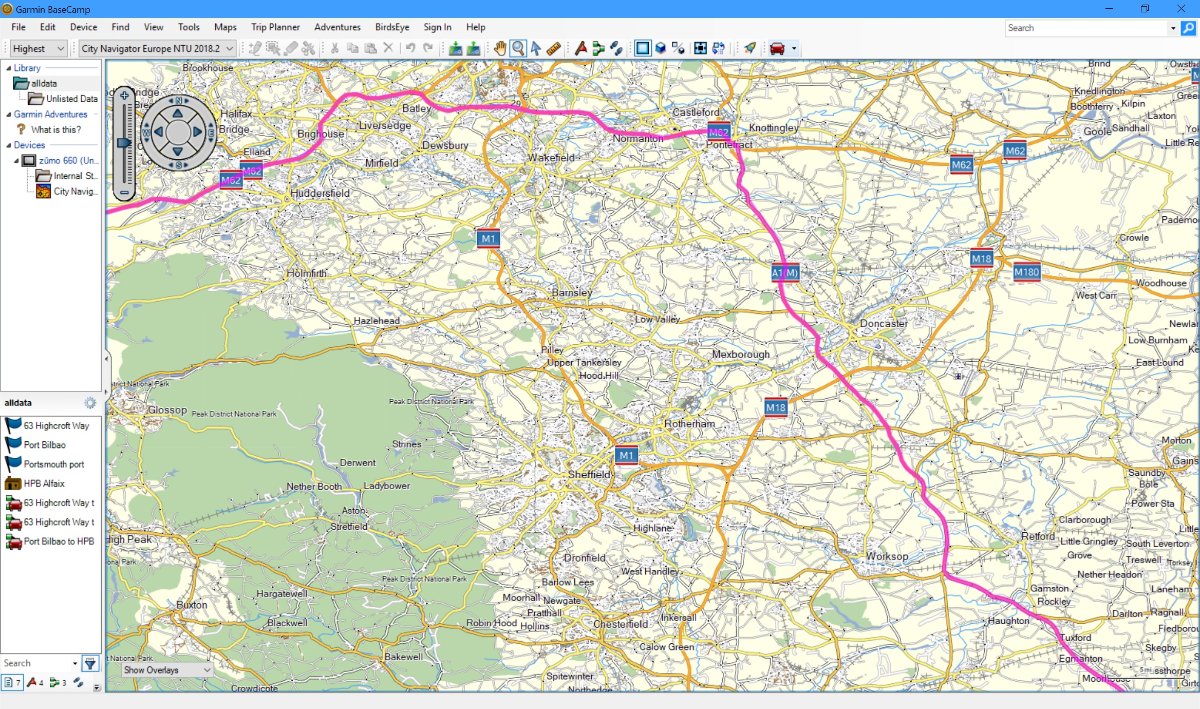
Task: Collapse the Garmin Adventures section
Action: click(9, 114)
